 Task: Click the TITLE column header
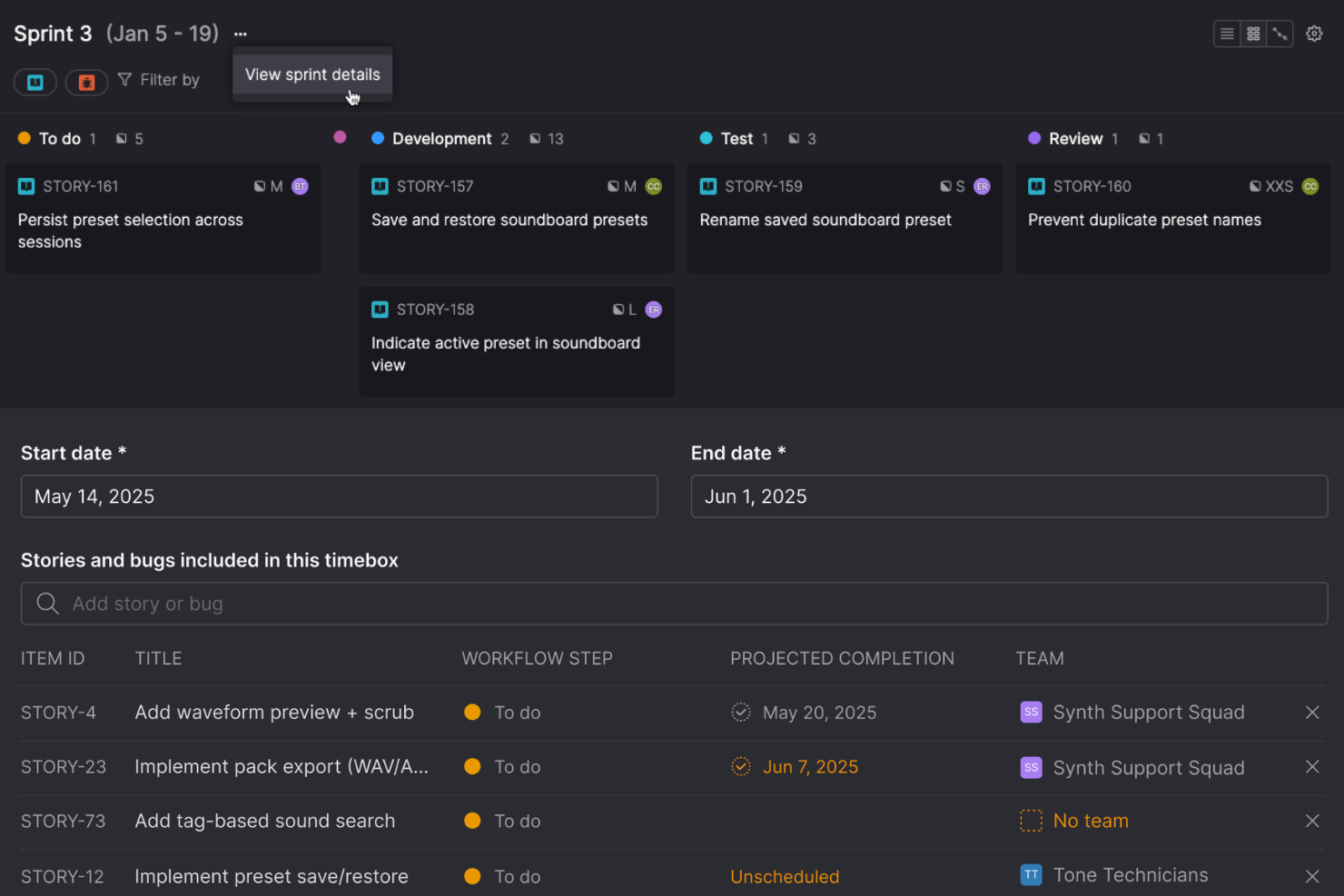click(159, 658)
